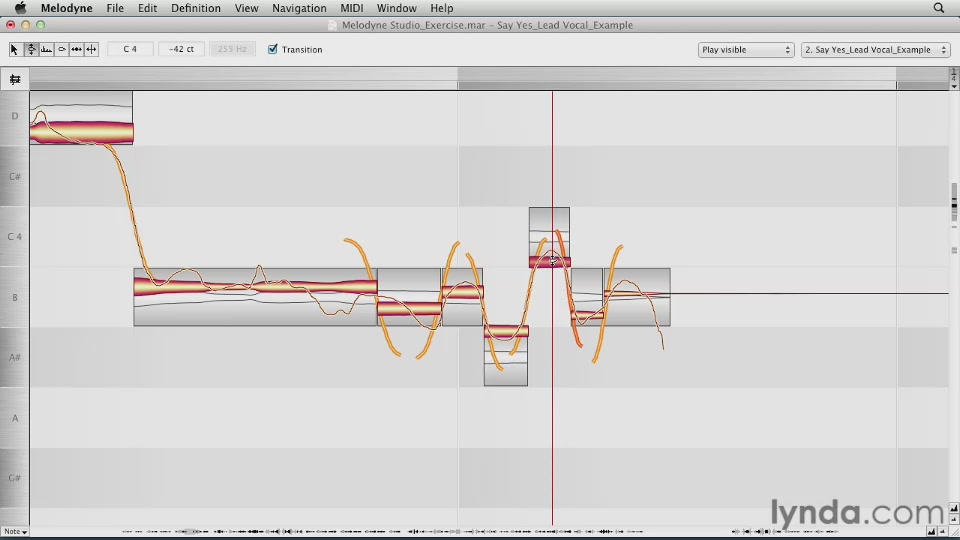
Task: Click the A pitch key in ruler
Action: (x=15, y=418)
